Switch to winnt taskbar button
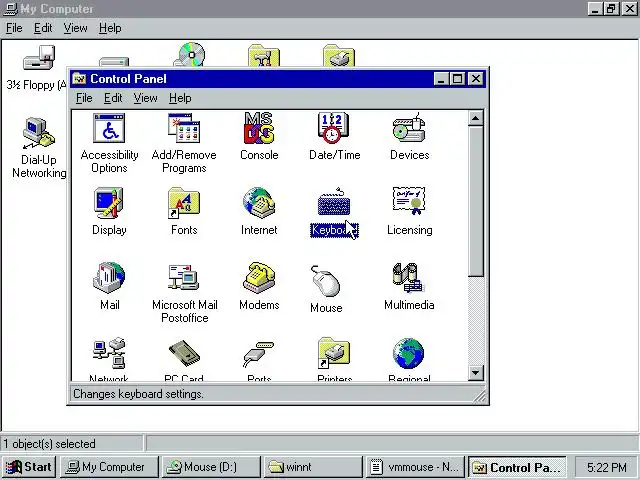Viewport: 640px width, 480px height. coord(313,467)
